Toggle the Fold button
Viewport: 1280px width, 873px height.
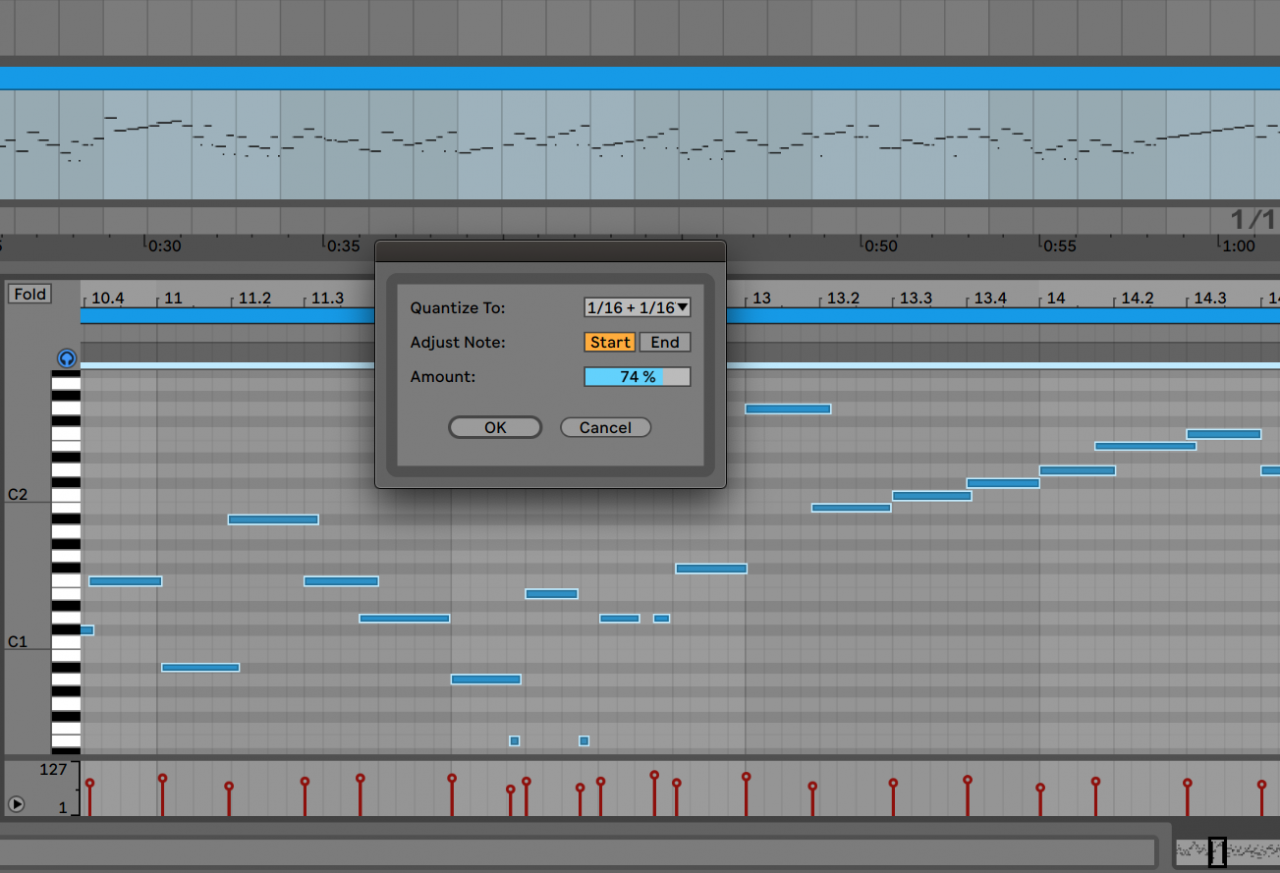[x=29, y=293]
